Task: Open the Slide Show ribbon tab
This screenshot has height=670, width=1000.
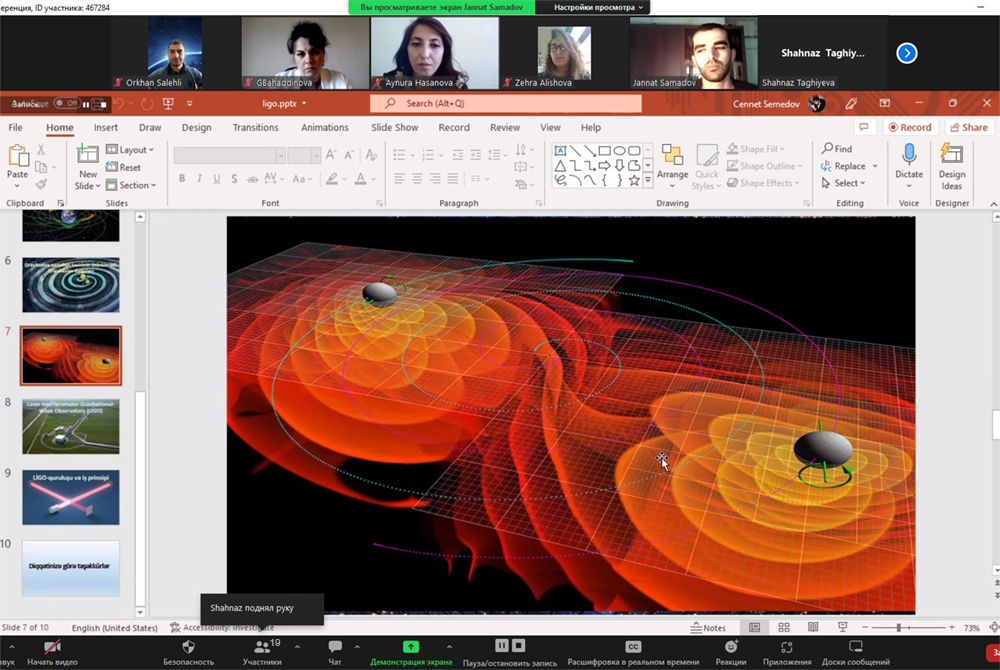Action: click(x=394, y=128)
